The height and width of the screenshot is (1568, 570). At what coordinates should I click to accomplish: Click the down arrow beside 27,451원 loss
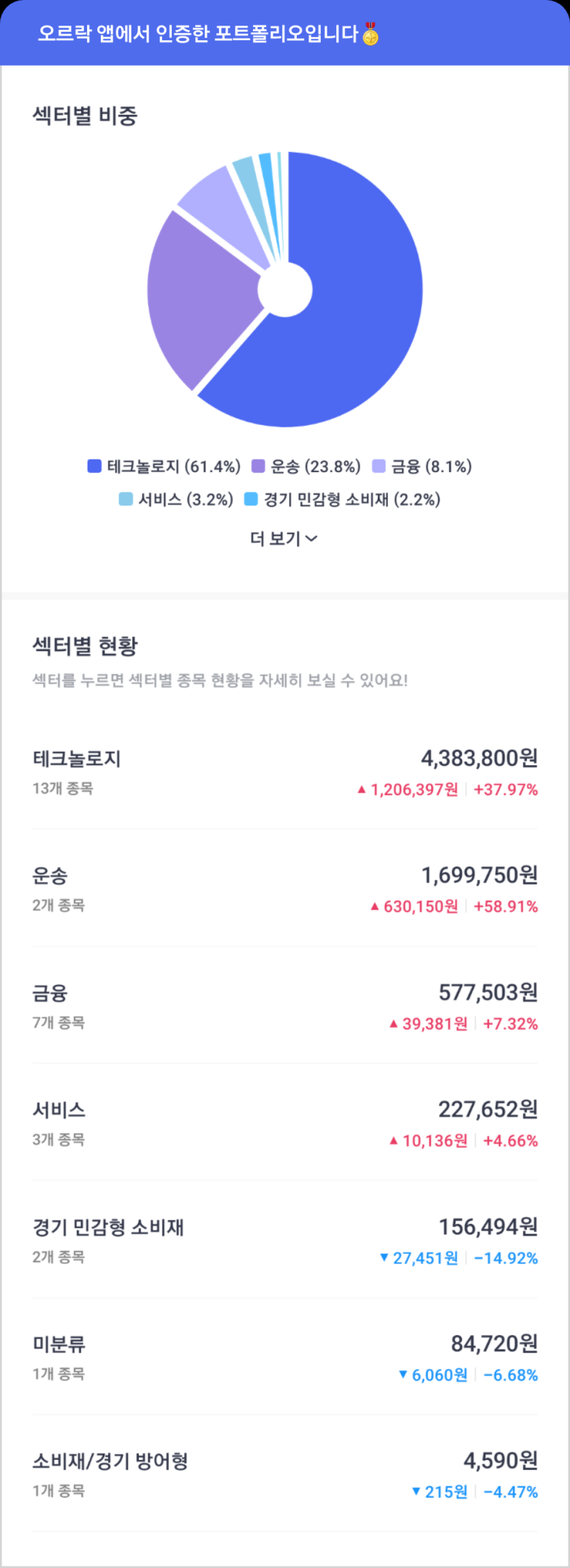pos(384,1257)
